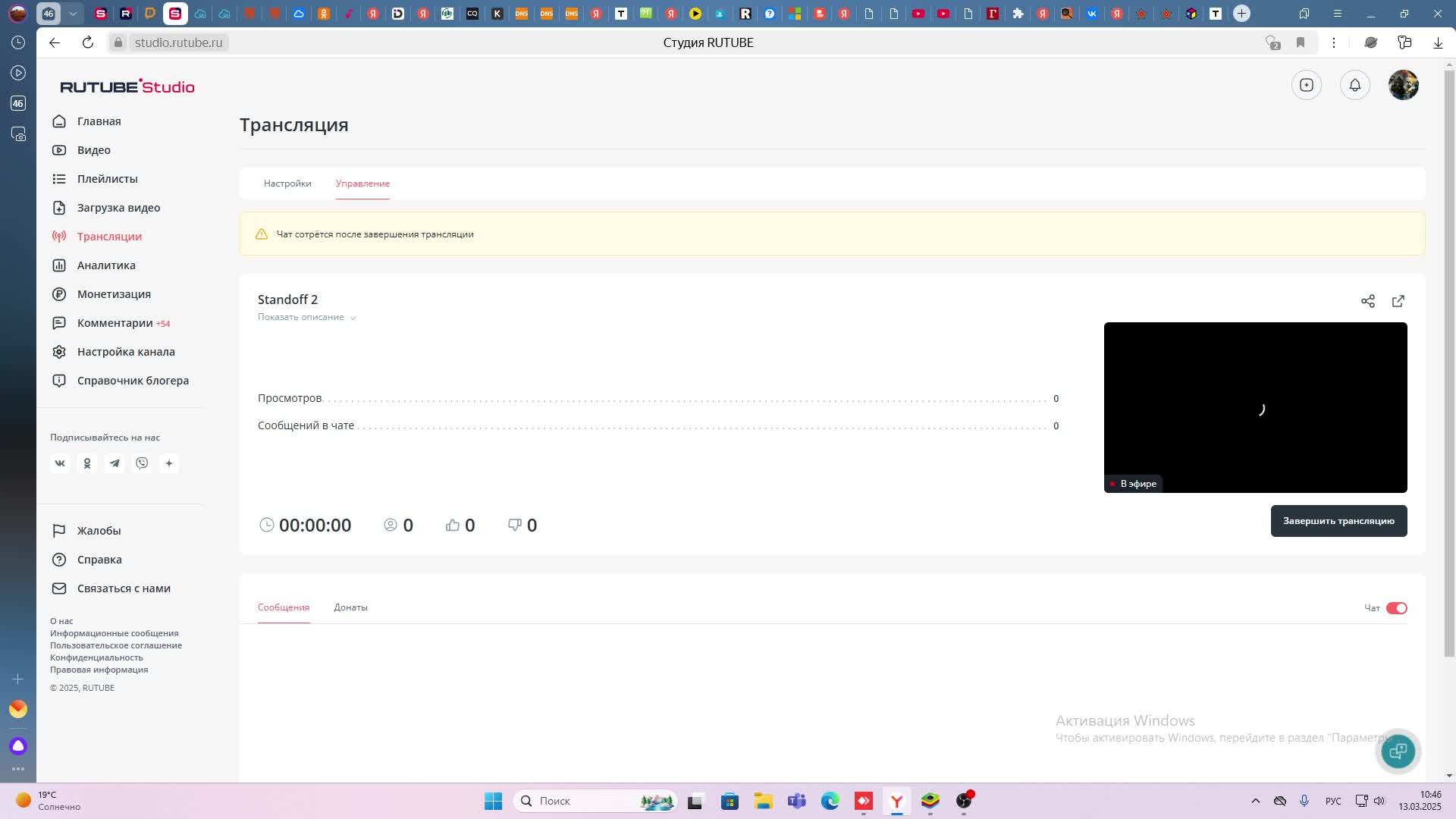This screenshot has height=819, width=1456.
Task: Open the user avatar menu
Action: [x=1403, y=85]
